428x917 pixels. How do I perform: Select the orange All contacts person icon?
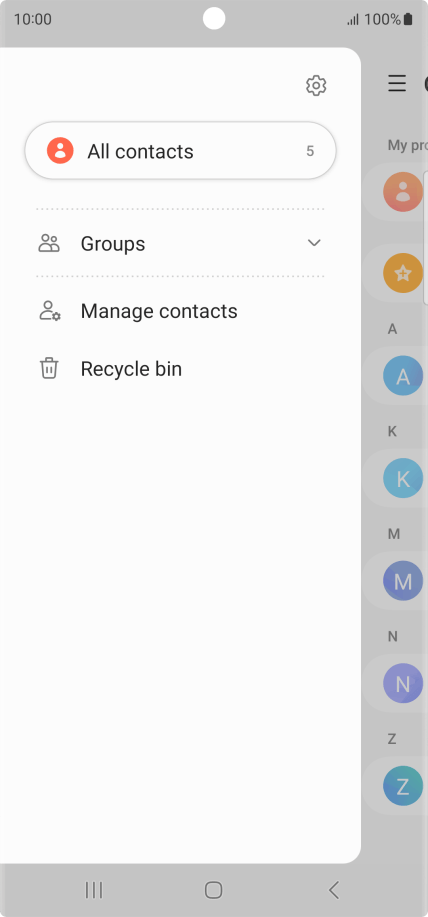[x=60, y=151]
